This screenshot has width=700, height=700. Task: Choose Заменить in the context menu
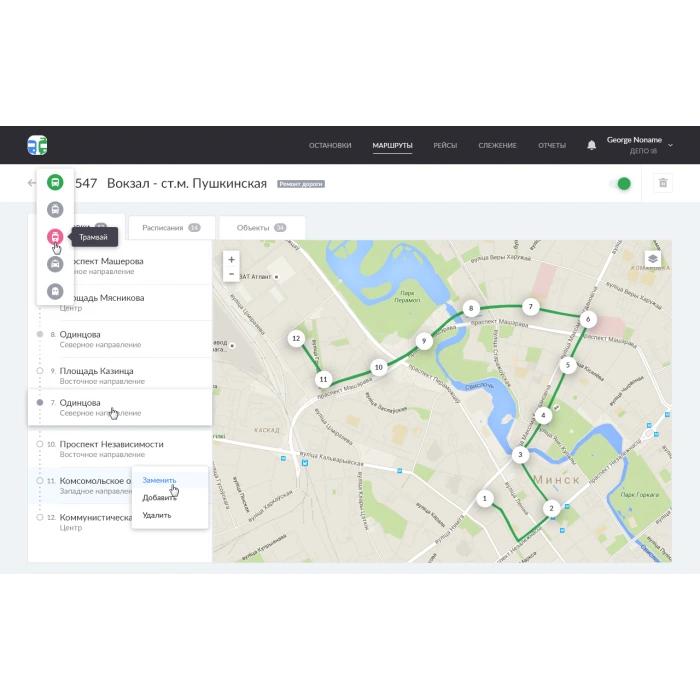(x=159, y=480)
